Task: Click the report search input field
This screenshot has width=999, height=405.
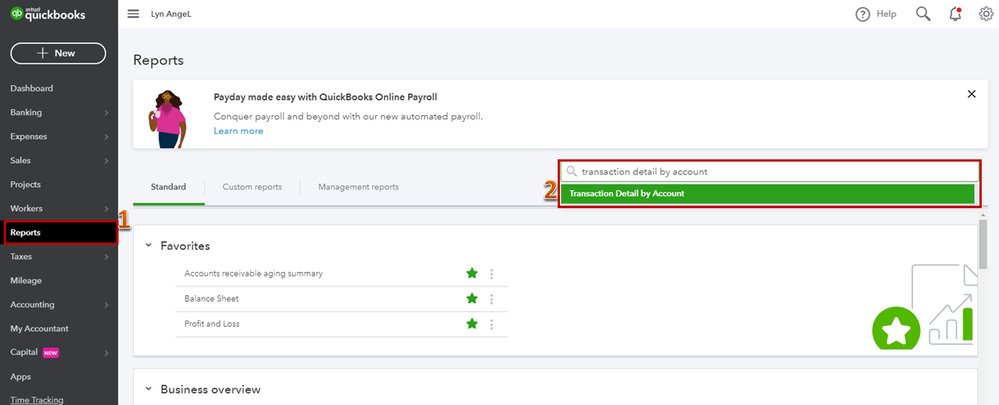Action: tap(770, 171)
